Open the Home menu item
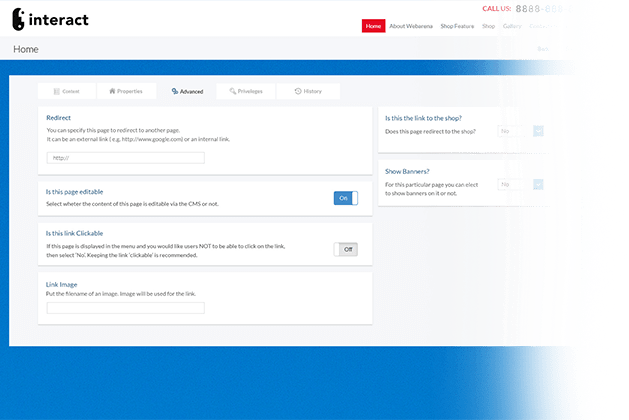Screen dimensions: 629x420 tap(373, 26)
